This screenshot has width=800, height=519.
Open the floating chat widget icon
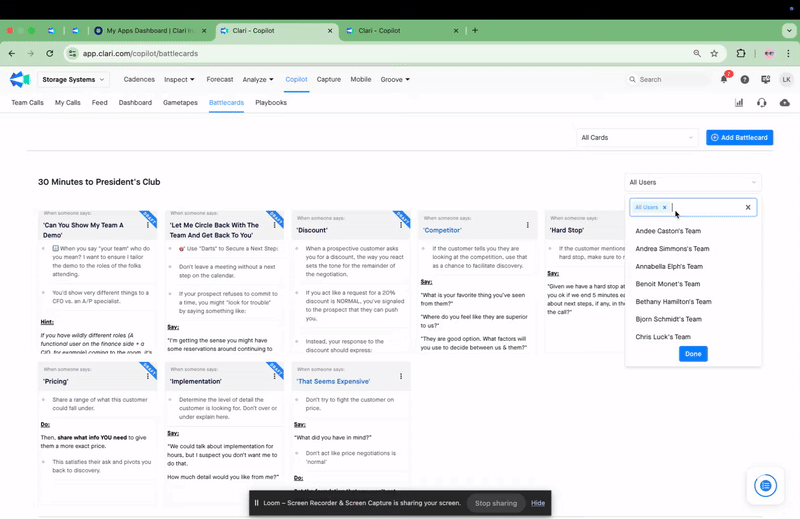pyautogui.click(x=765, y=485)
